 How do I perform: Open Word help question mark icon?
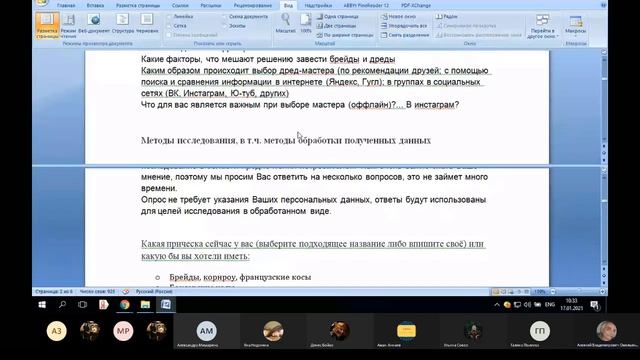click(x=603, y=5)
